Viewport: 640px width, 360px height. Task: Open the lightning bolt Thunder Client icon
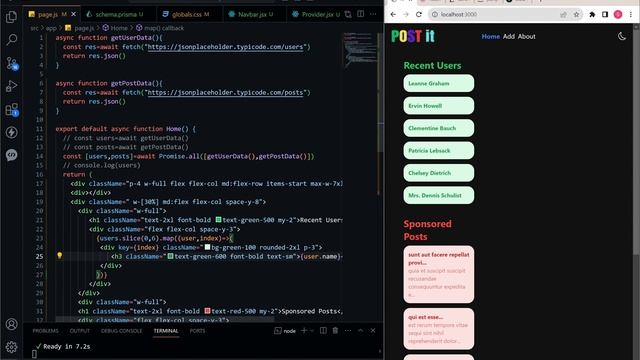(x=11, y=132)
